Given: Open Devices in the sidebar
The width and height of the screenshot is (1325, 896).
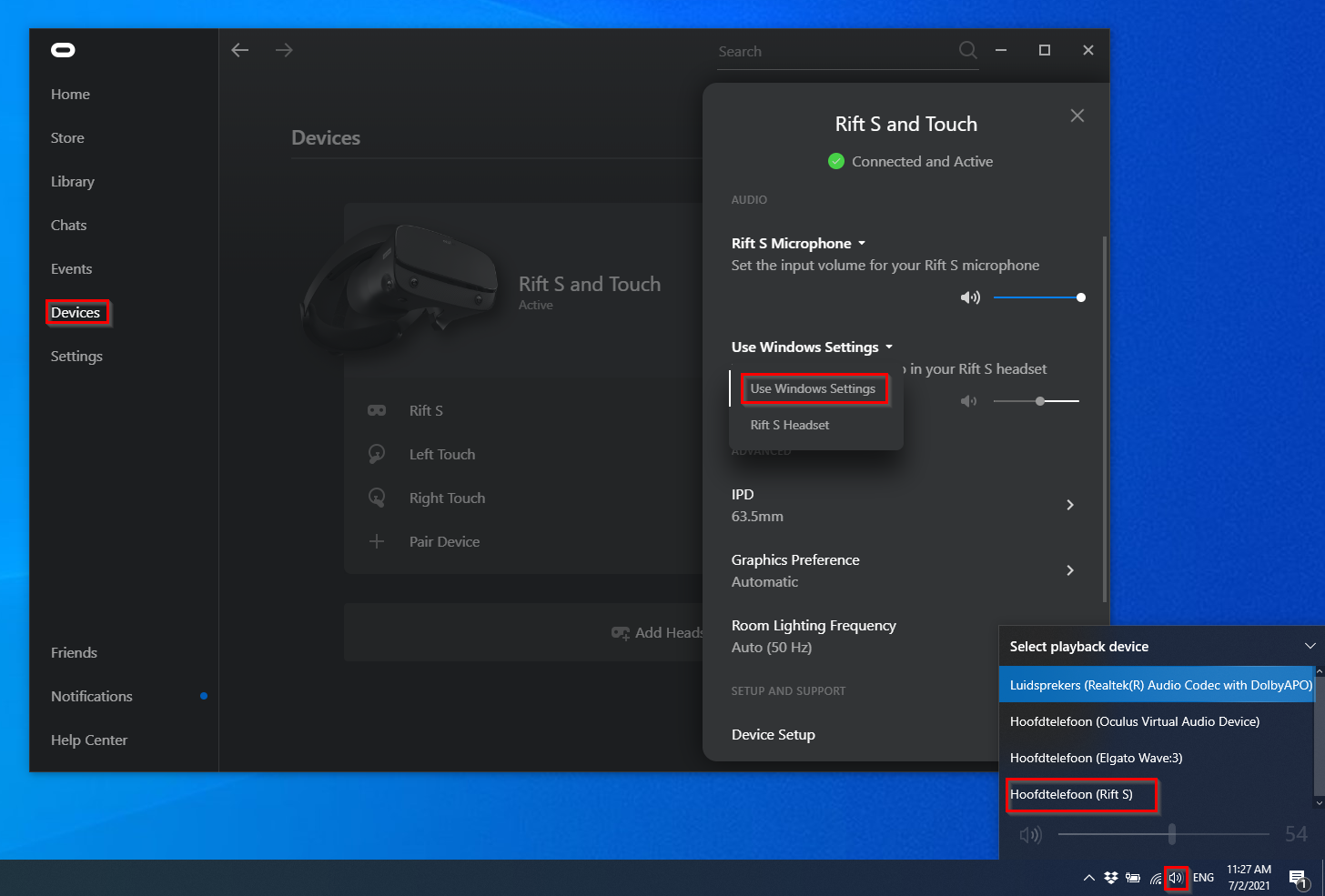Looking at the screenshot, I should coord(76,312).
